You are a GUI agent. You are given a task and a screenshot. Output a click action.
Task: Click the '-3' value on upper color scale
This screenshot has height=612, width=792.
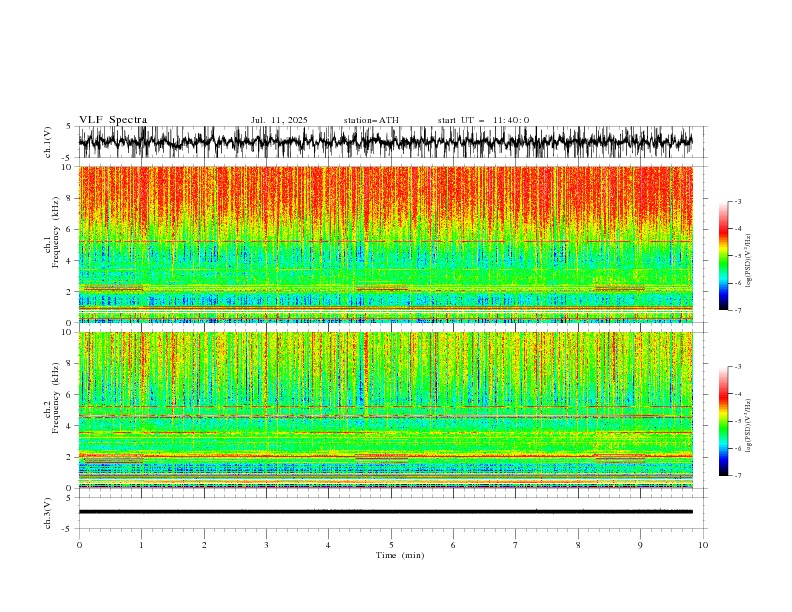737,201
